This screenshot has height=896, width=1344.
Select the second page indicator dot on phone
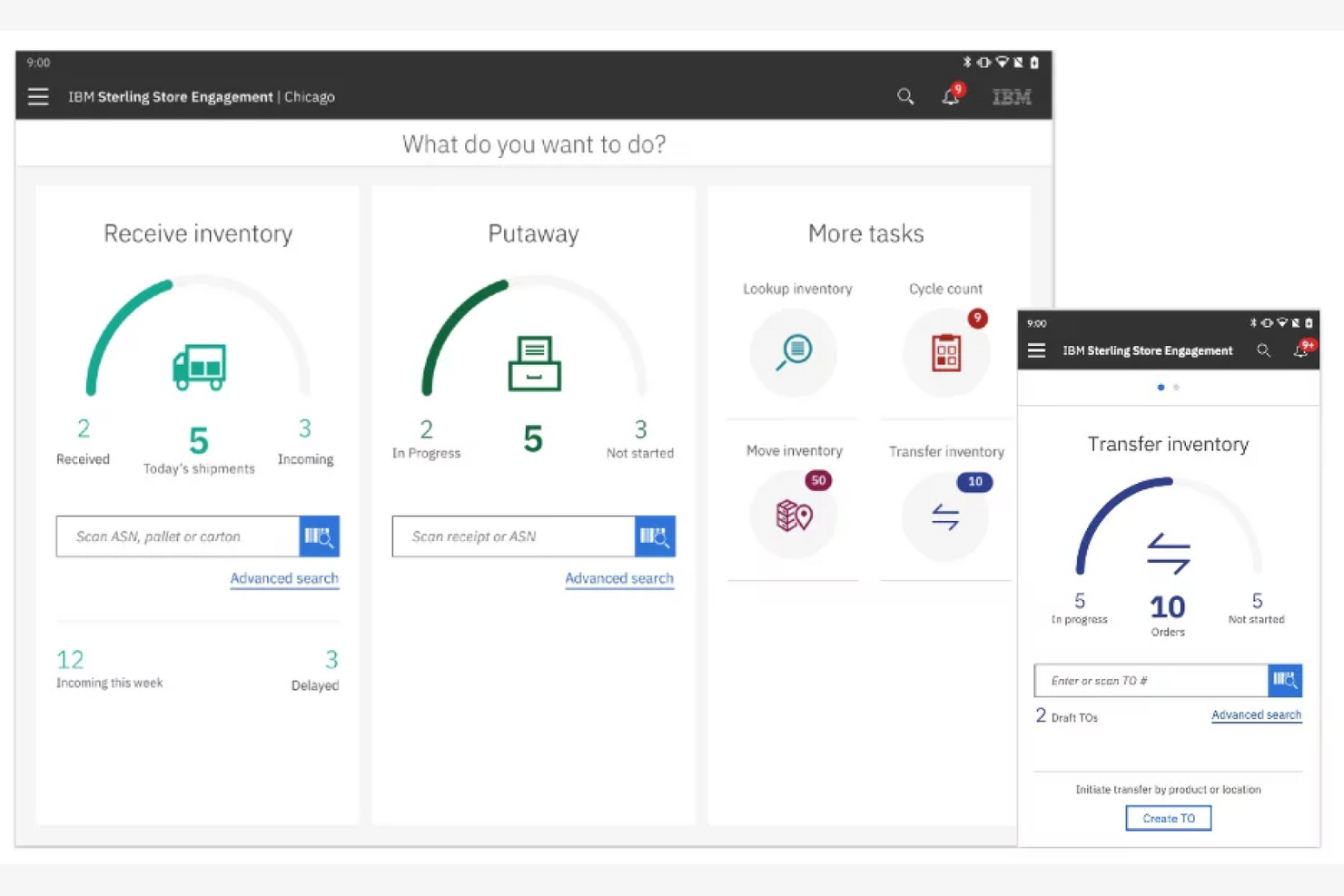1176,387
